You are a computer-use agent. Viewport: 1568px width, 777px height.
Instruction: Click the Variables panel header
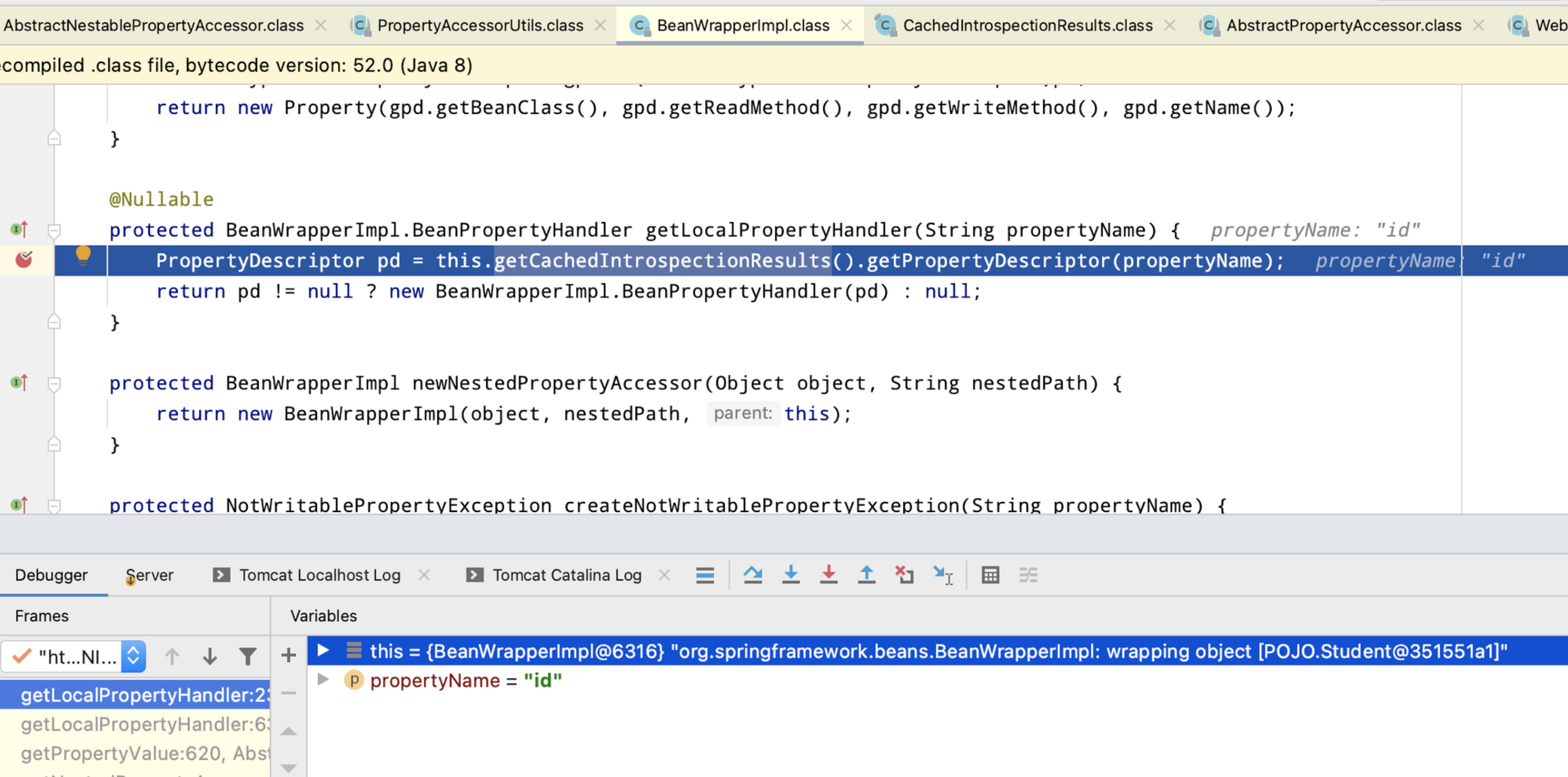323,616
